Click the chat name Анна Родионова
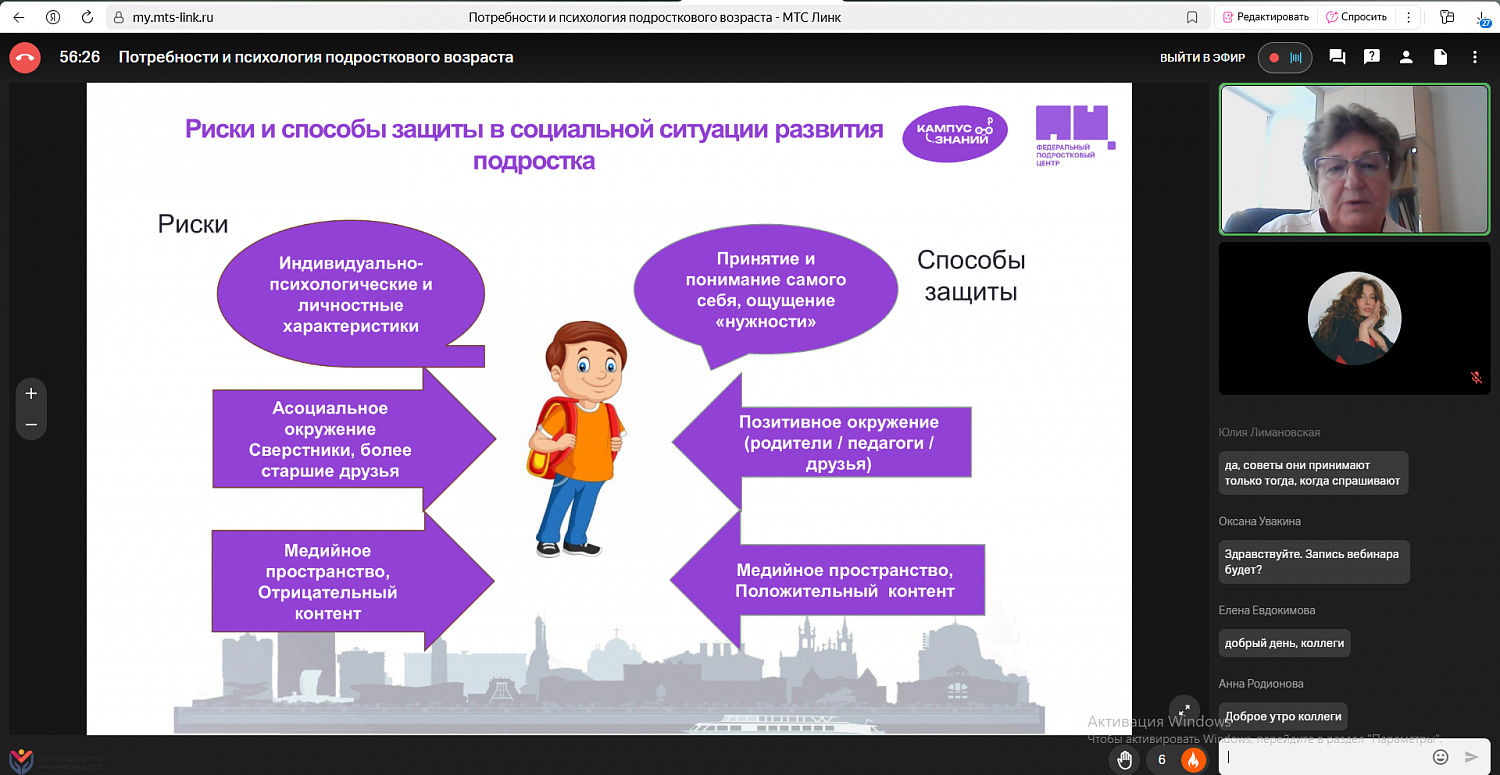Viewport: 1500px width, 775px height. (x=1261, y=683)
